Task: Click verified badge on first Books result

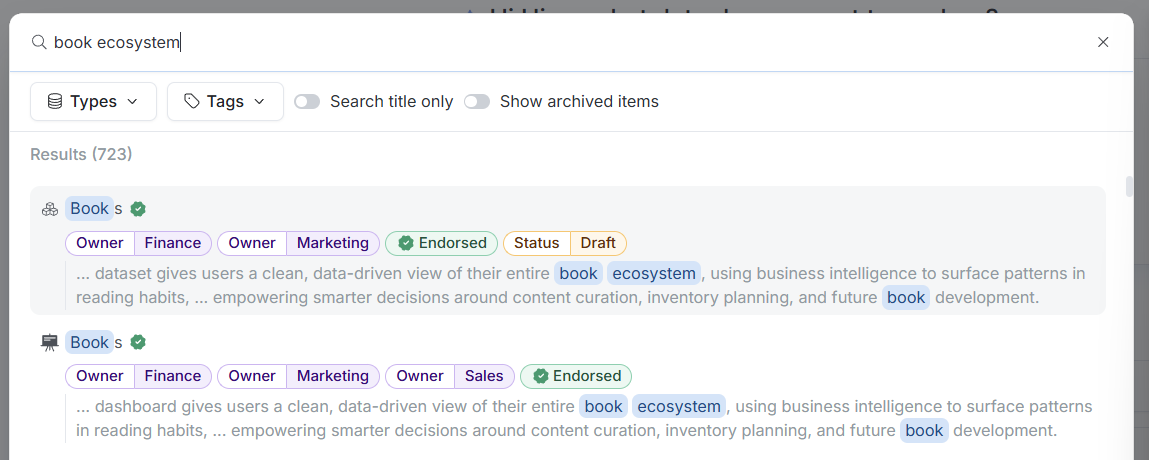Action: (x=138, y=209)
